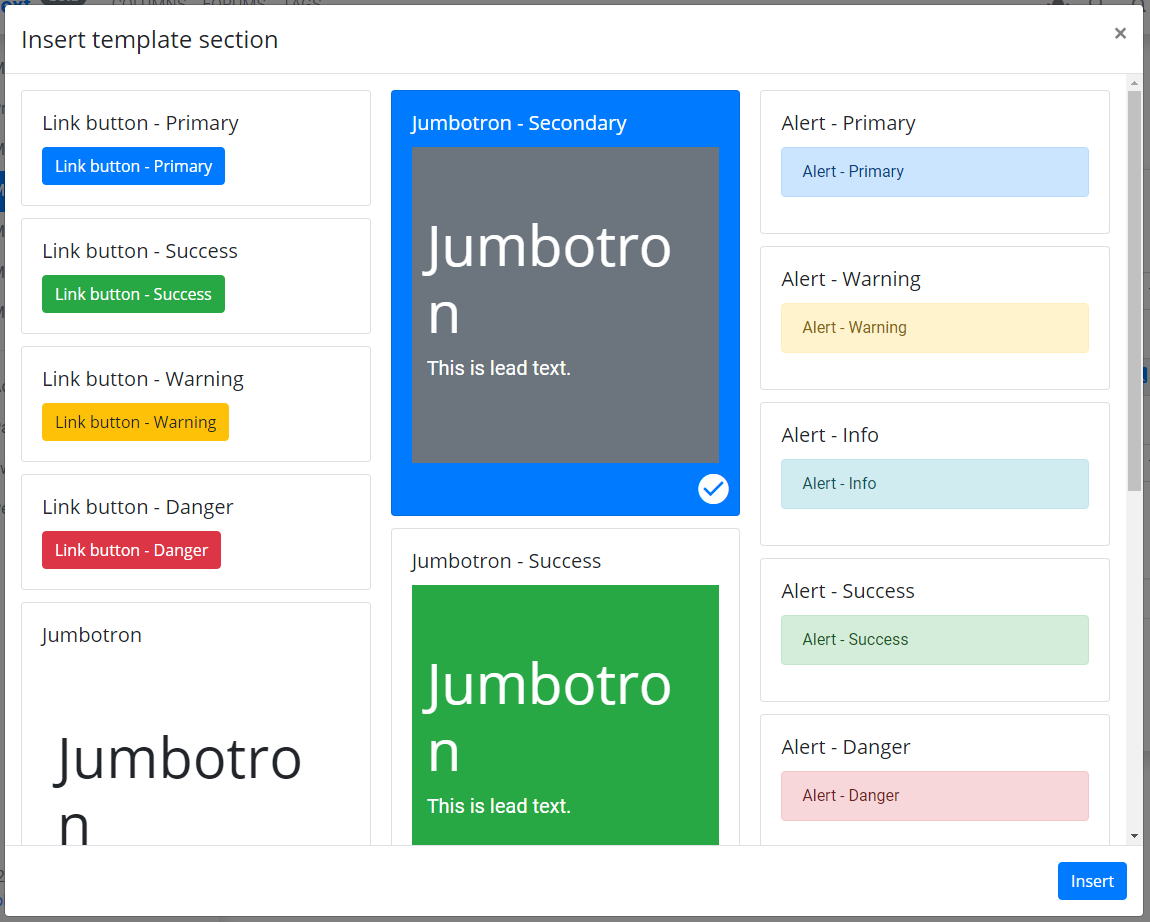This screenshot has height=922, width=1150.
Task: Click the red Link button - Danger preview
Action: click(x=131, y=550)
